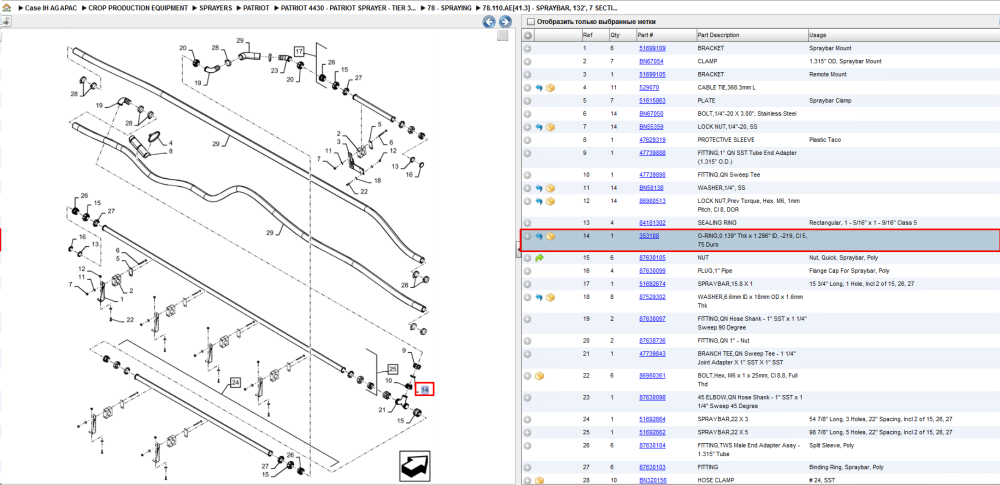Sort by Ref column header
The height and width of the screenshot is (485, 1000).
coord(595,35)
